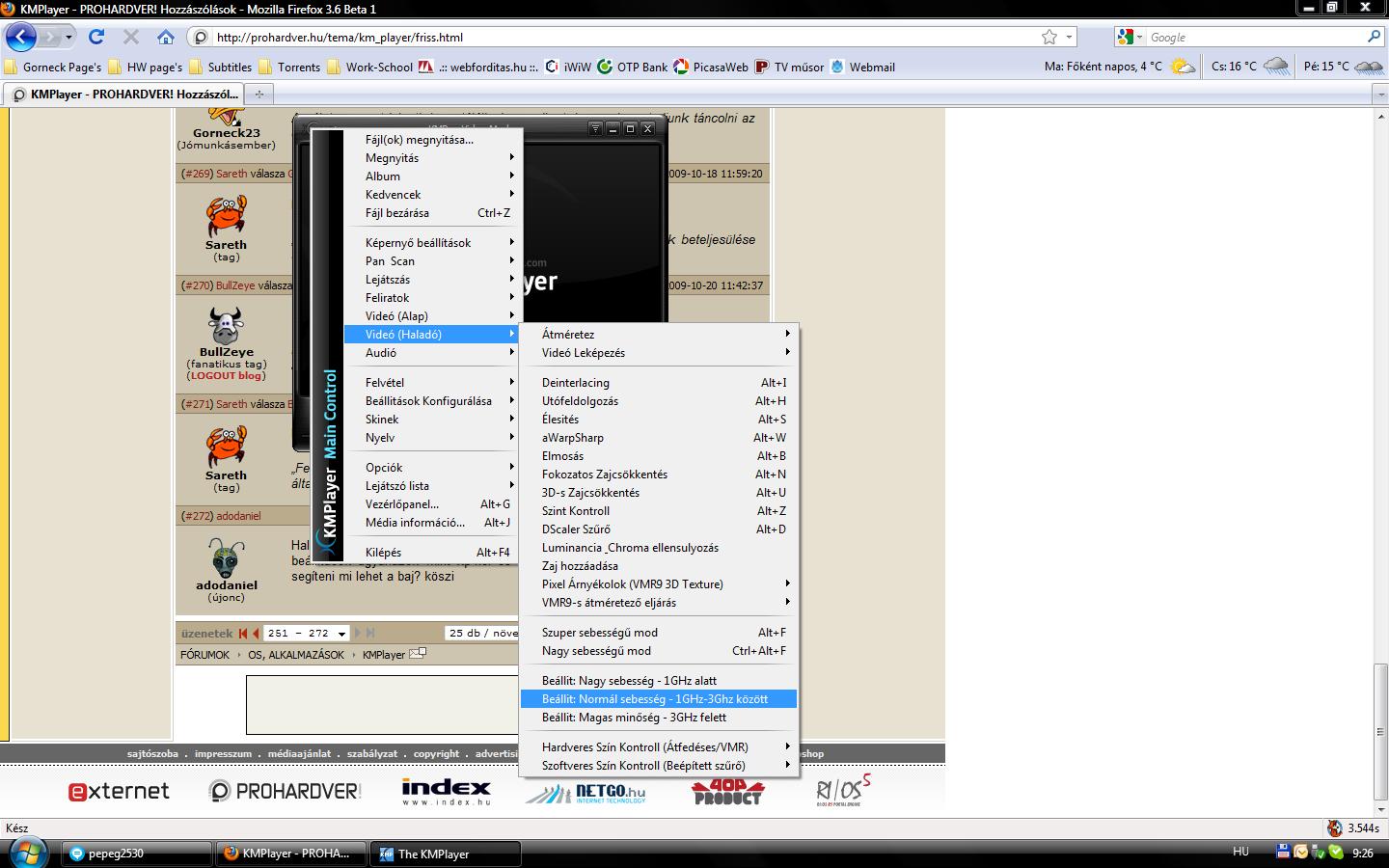Toggle Fokozatos Zajcsökkentés filter

[659, 475]
